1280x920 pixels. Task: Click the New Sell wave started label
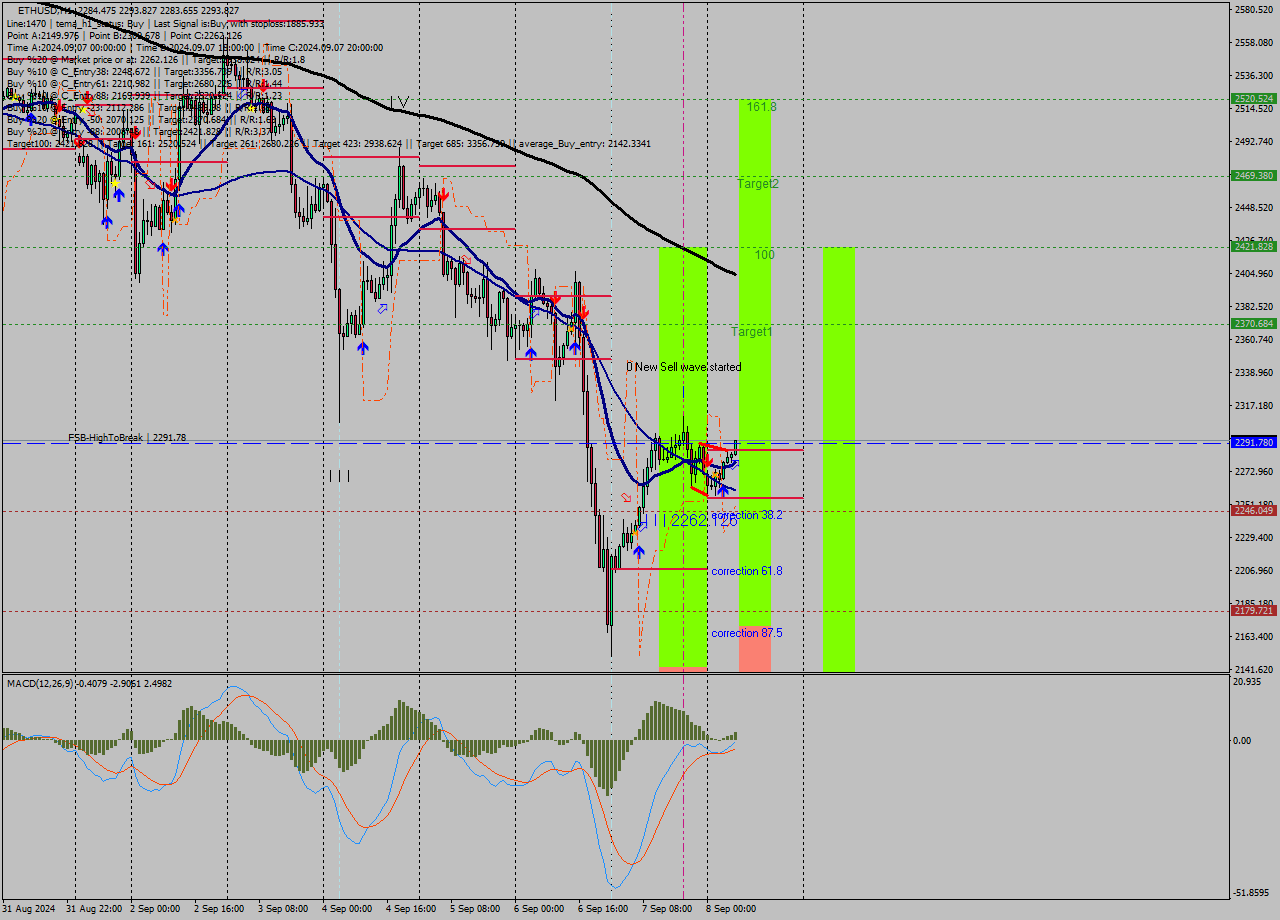tap(684, 367)
